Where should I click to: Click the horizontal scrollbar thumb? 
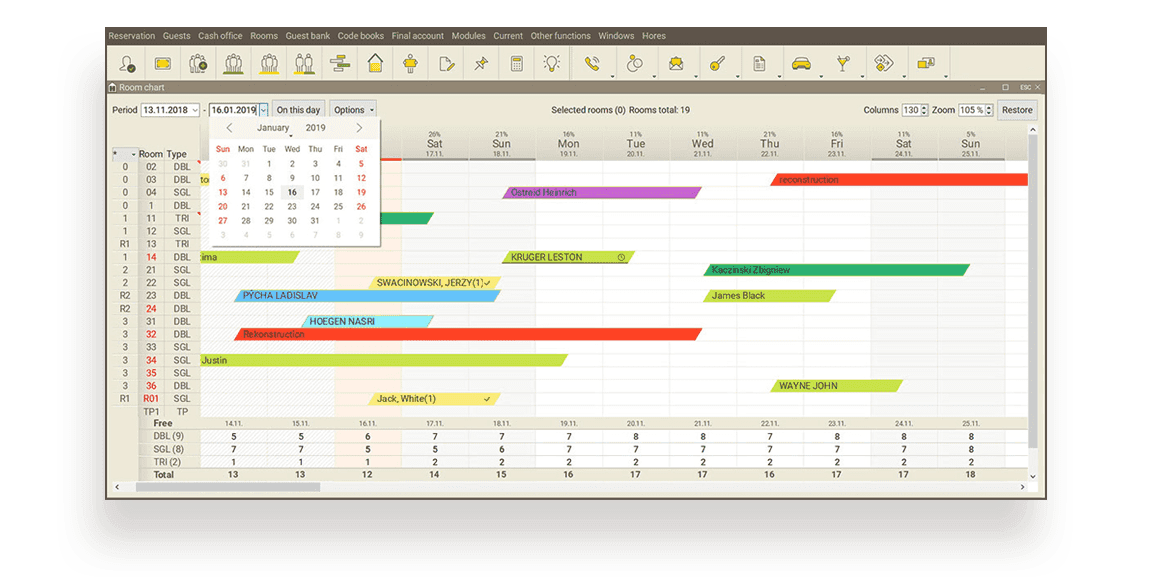coord(228,487)
